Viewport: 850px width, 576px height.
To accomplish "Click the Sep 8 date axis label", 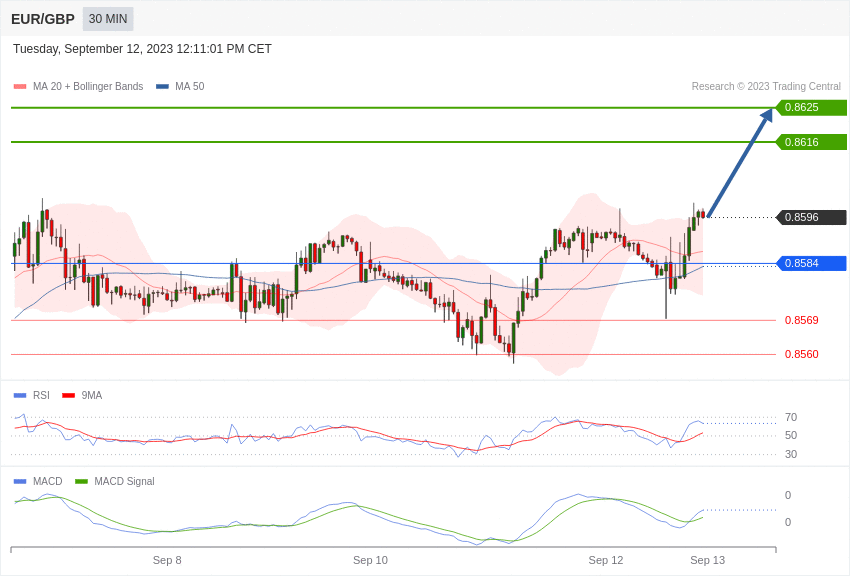I will pyautogui.click(x=167, y=560).
